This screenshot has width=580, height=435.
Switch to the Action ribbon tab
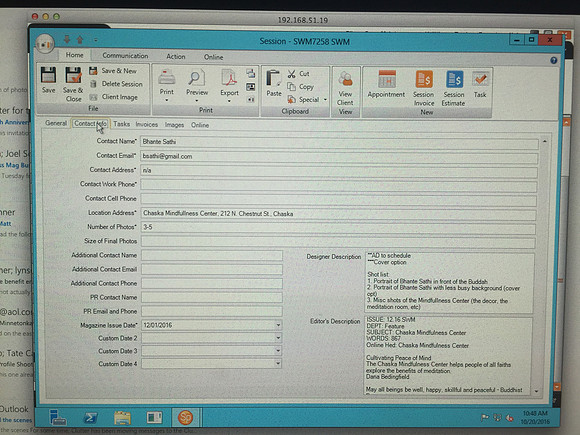click(175, 57)
